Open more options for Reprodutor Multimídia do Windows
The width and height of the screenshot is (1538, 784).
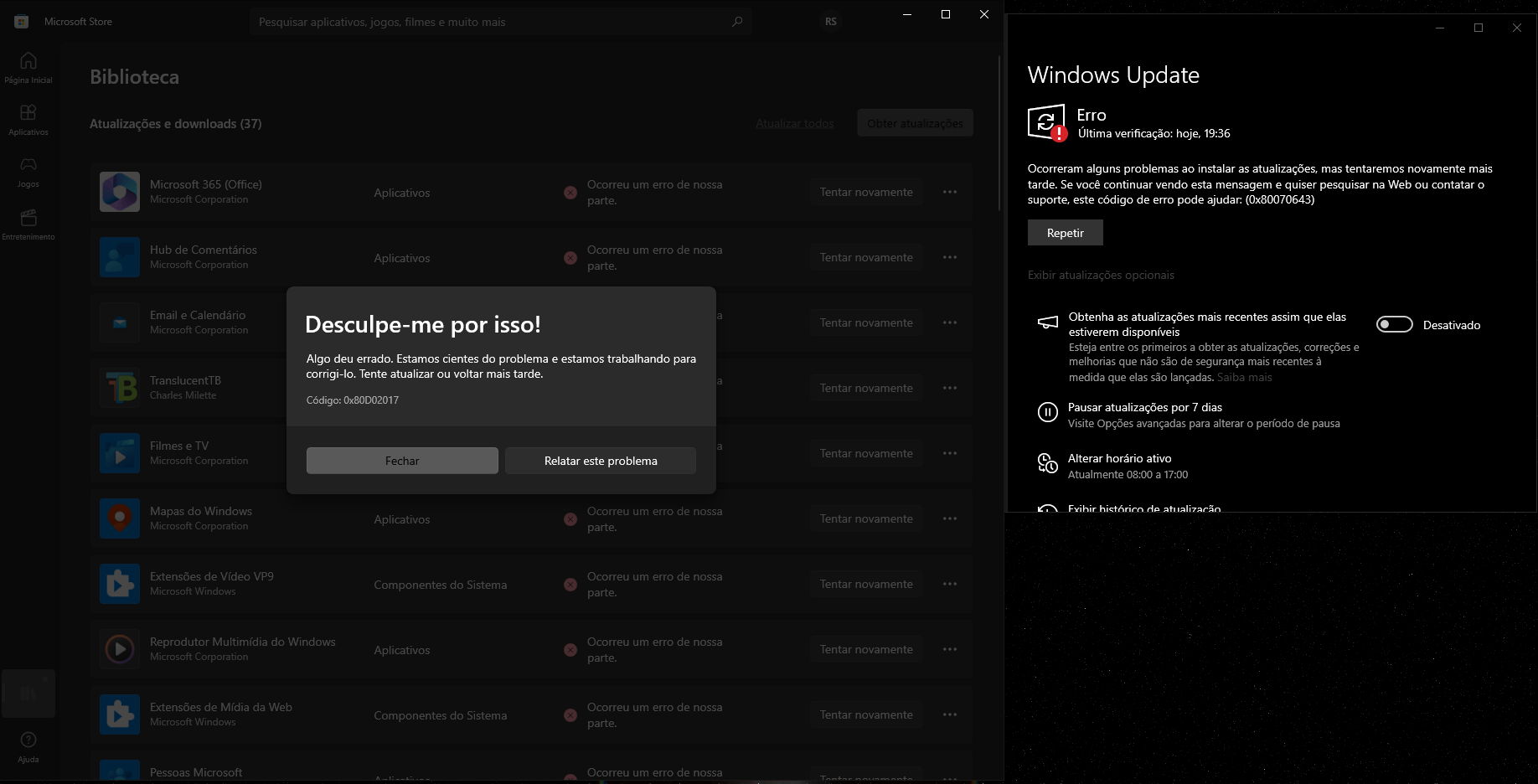pyautogui.click(x=950, y=649)
